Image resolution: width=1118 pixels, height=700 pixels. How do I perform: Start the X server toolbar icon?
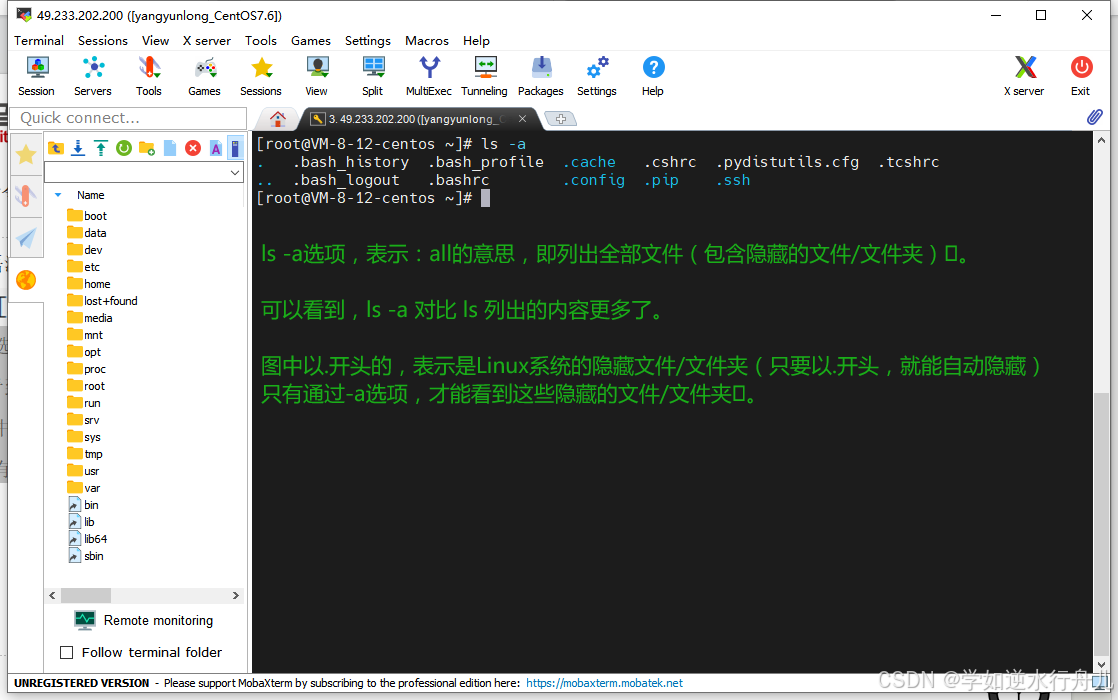pos(1024,76)
